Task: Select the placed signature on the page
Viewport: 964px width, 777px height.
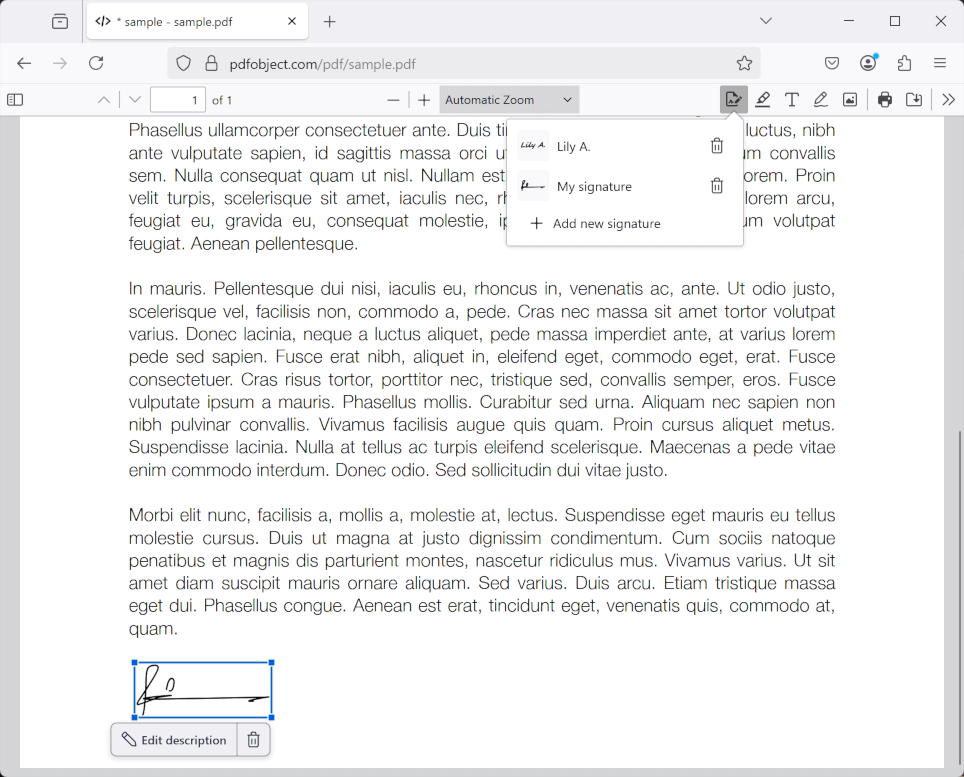Action: (x=203, y=690)
